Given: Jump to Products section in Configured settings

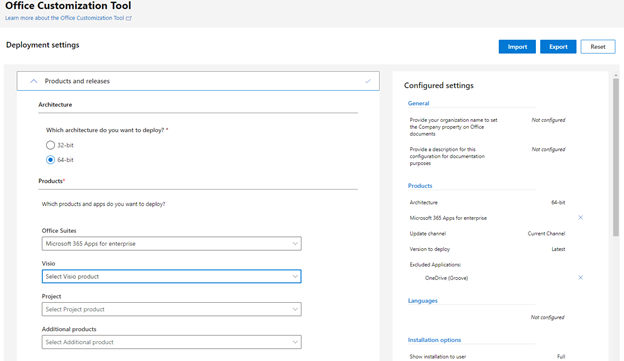Looking at the screenshot, I should (x=420, y=186).
